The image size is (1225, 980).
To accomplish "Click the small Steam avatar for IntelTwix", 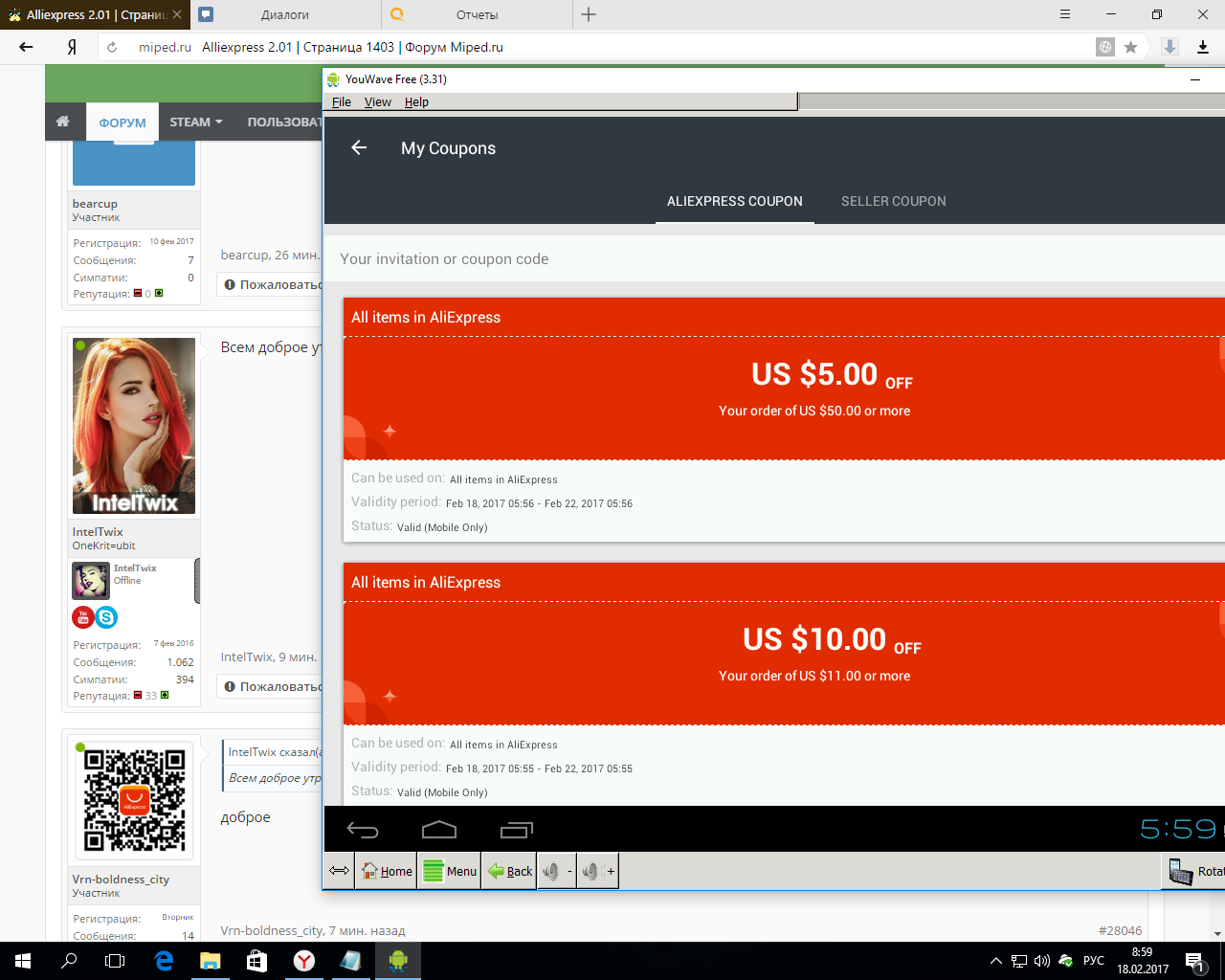I will click(x=91, y=581).
